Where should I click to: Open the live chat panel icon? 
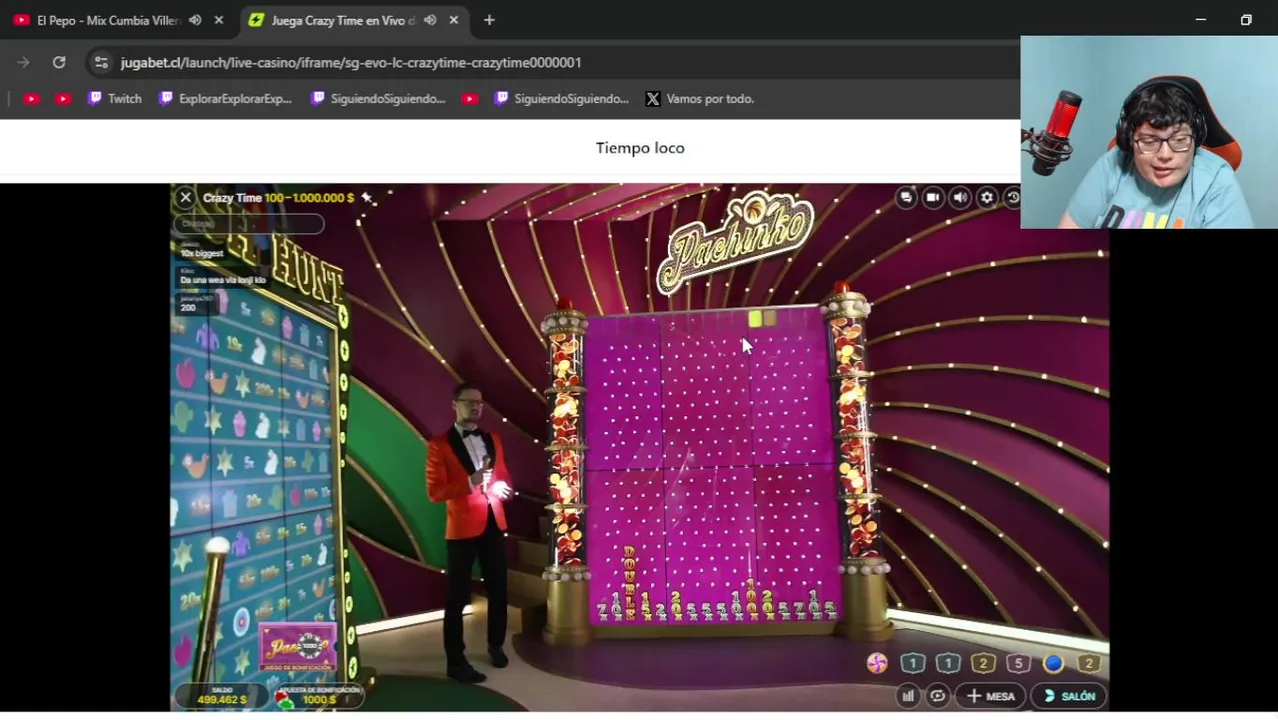pyautogui.click(x=906, y=198)
